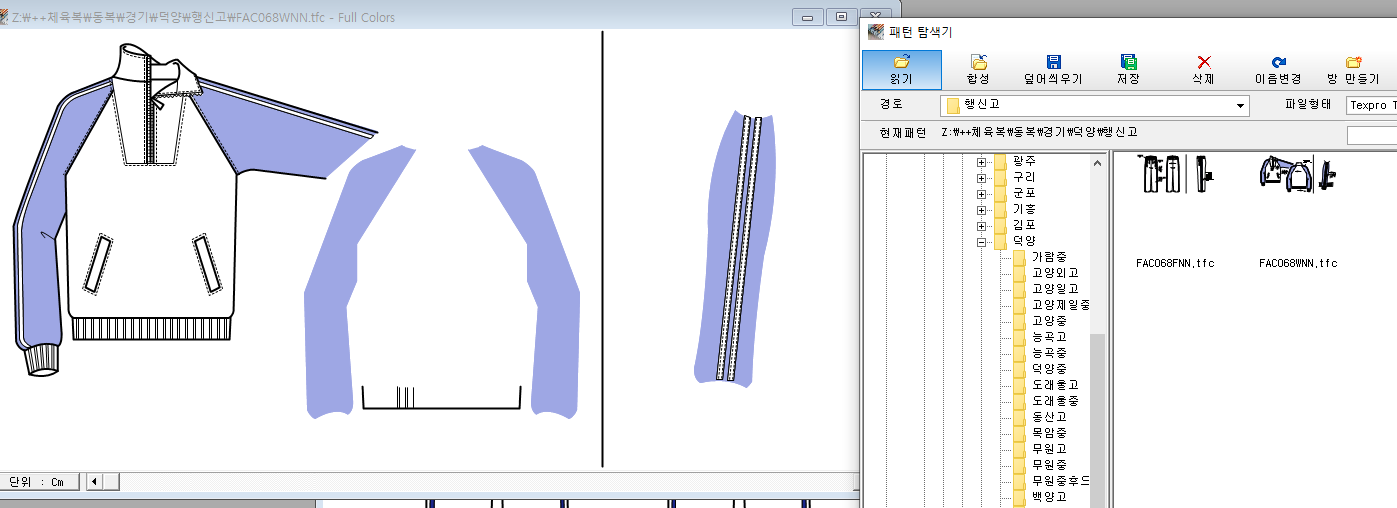The height and width of the screenshot is (508, 1397).
Task: Click the 덮어씌우기 (Overwrite) save icon
Action: pyautogui.click(x=1053, y=69)
